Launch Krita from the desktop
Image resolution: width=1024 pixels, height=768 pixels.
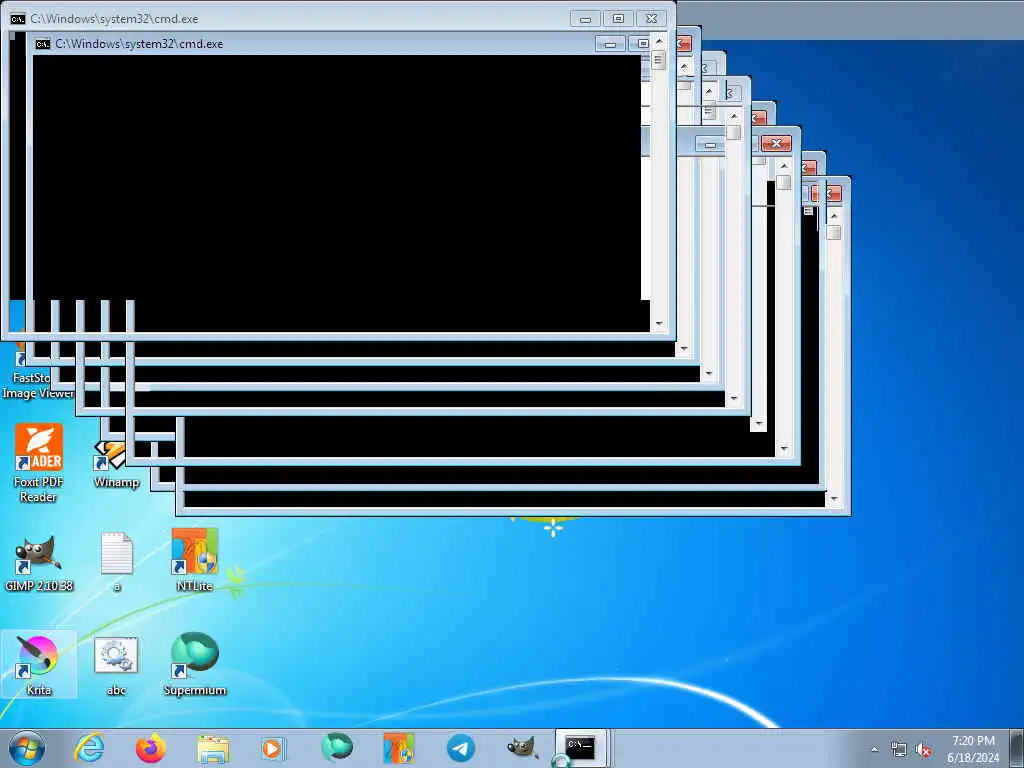coord(39,664)
